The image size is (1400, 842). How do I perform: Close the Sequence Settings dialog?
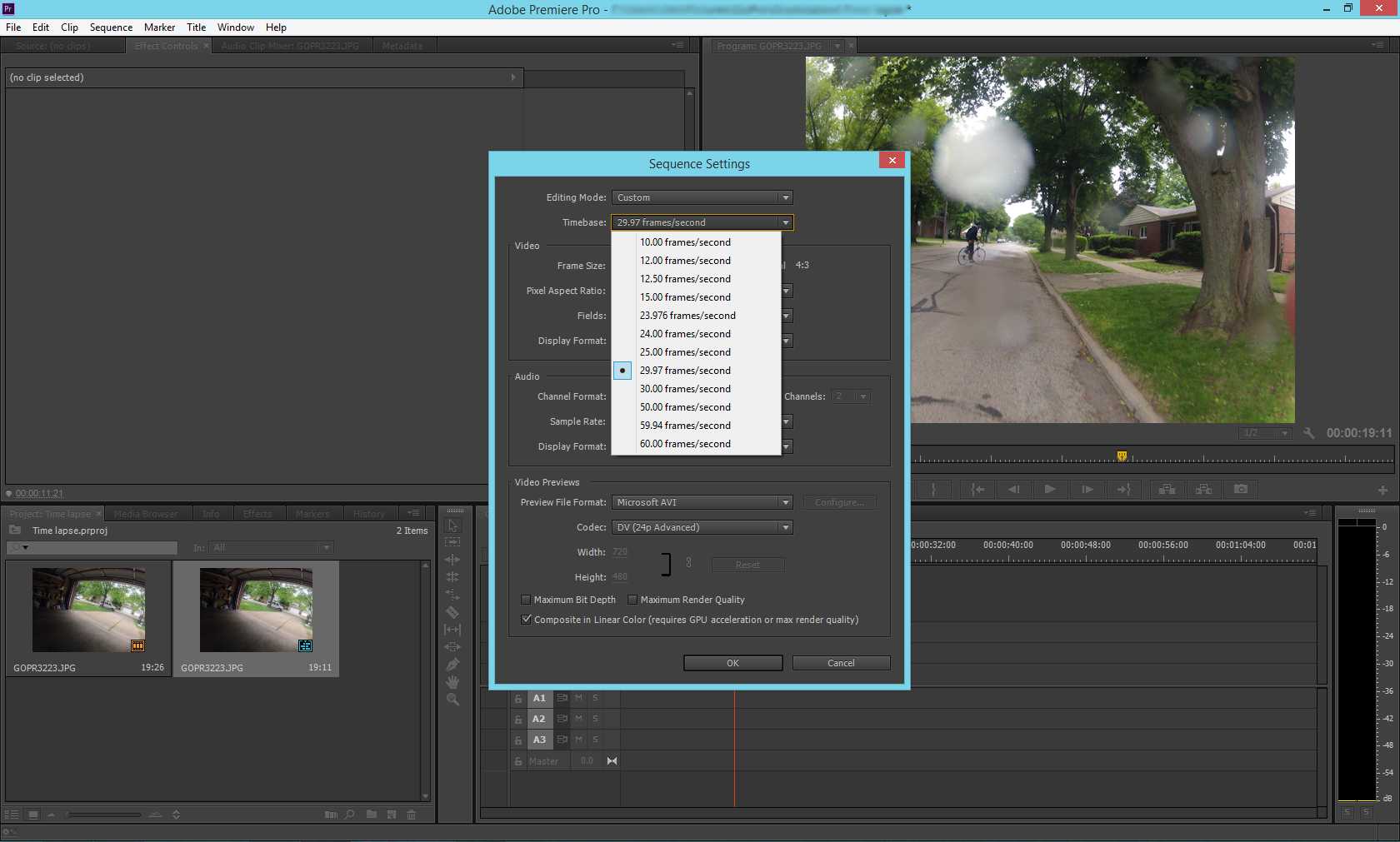point(892,160)
